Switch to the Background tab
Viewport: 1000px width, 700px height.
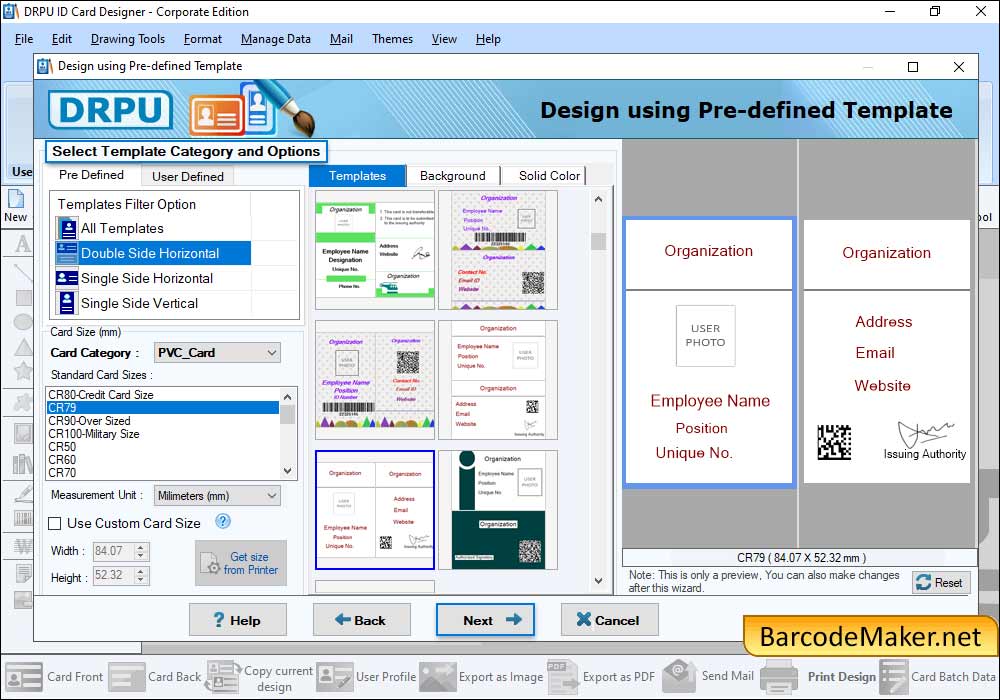(x=453, y=176)
